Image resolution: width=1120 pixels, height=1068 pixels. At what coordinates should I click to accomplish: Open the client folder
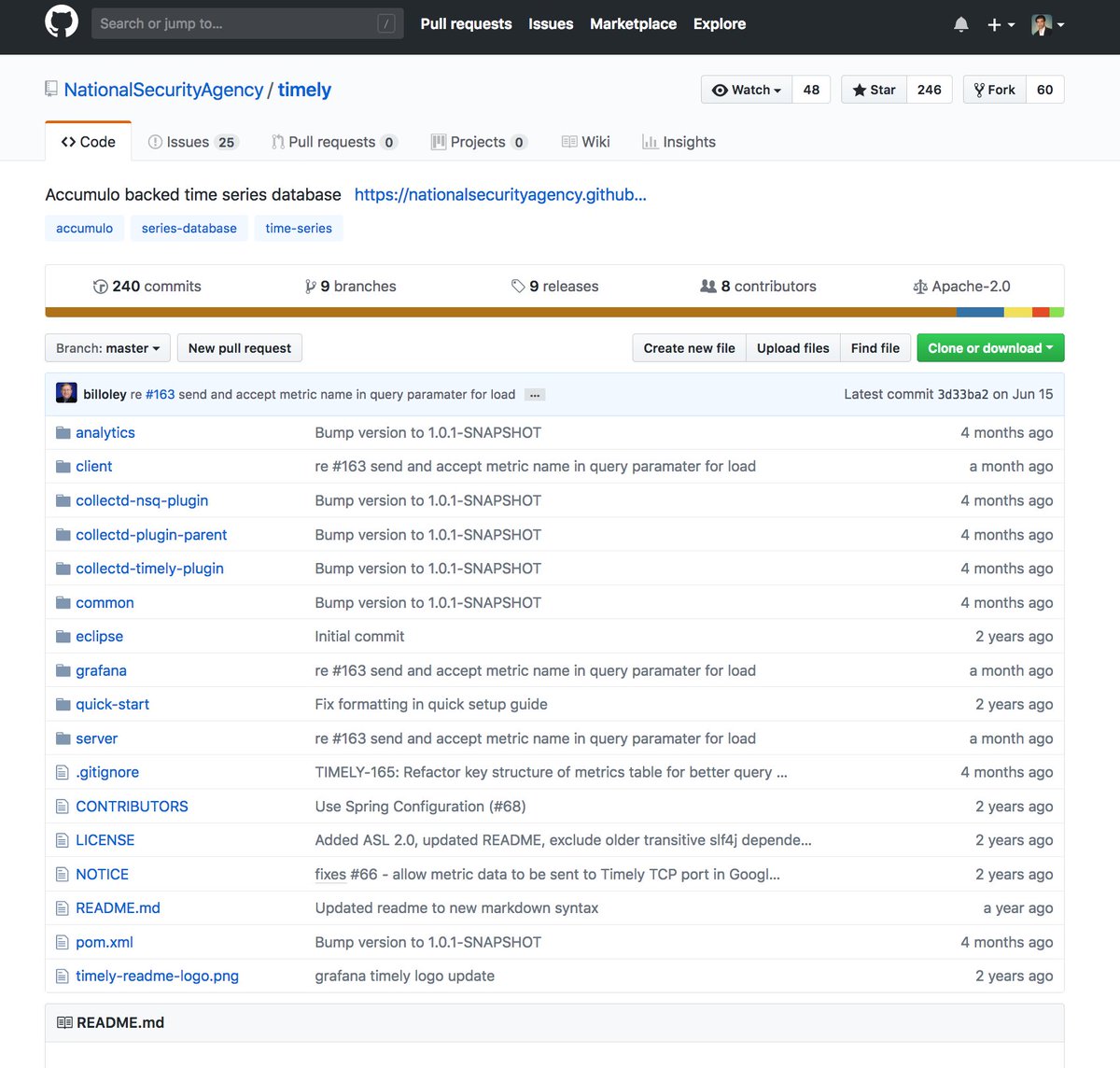click(x=93, y=466)
